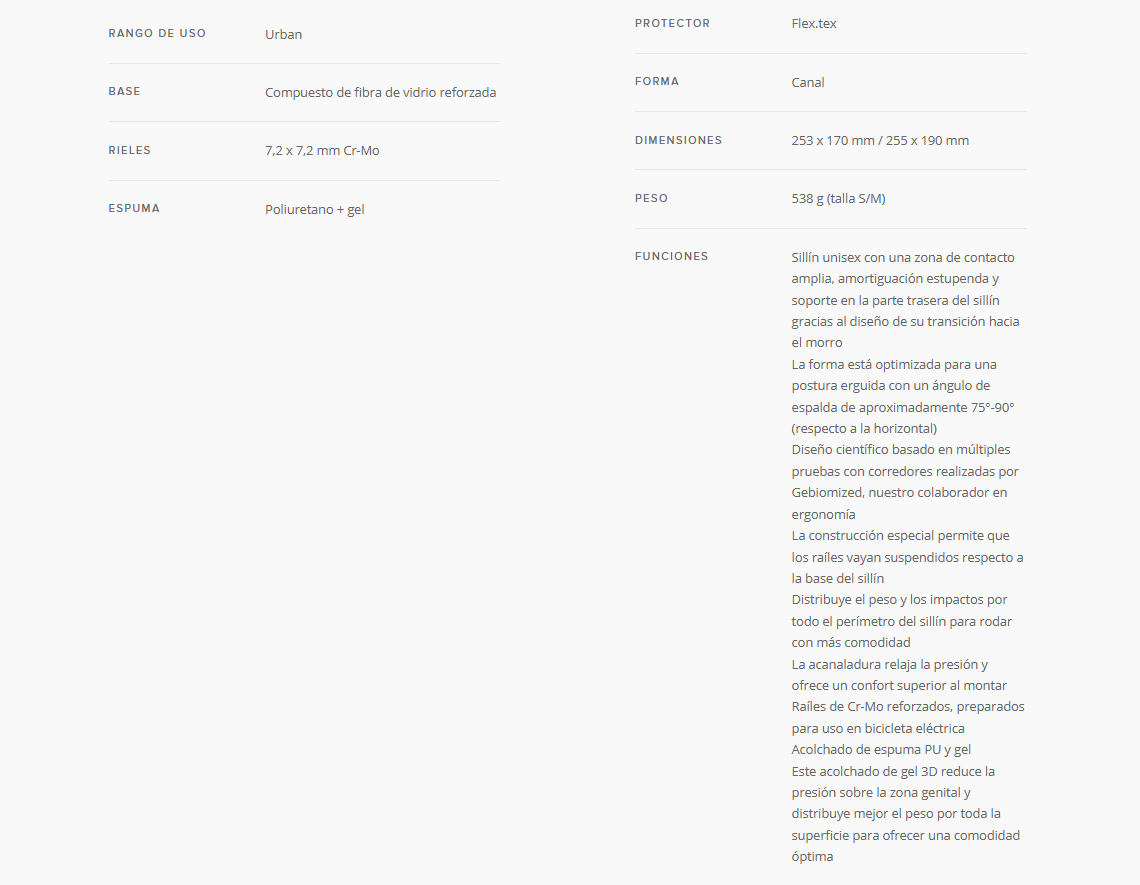
Task: Select the 7,2 x 7,2 mm Cr-Mo value
Action: (322, 151)
